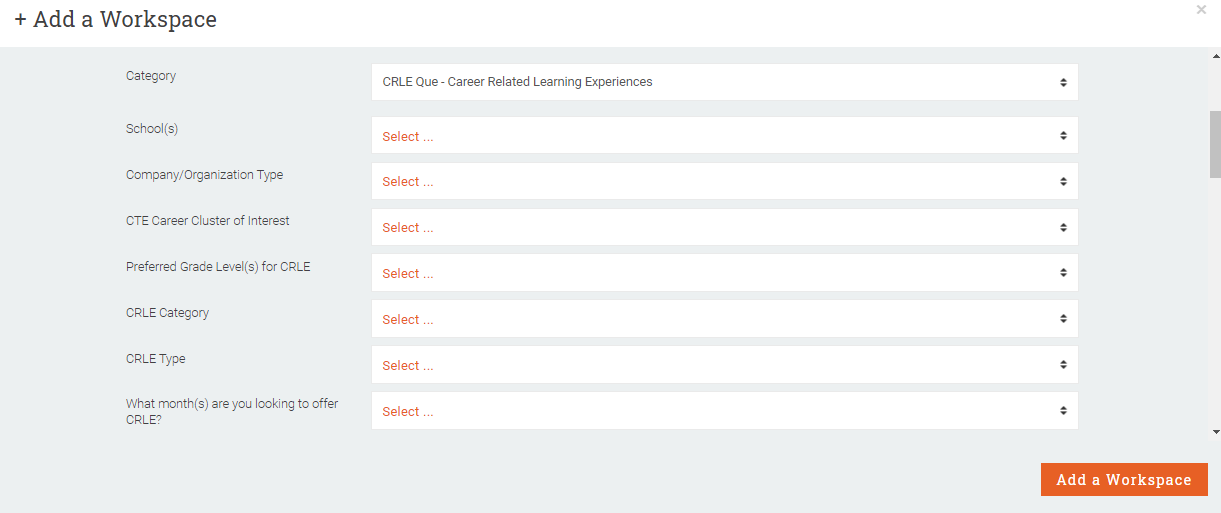
Task: Click the Category field's up-down arrow icon
Action: pos(1063,82)
